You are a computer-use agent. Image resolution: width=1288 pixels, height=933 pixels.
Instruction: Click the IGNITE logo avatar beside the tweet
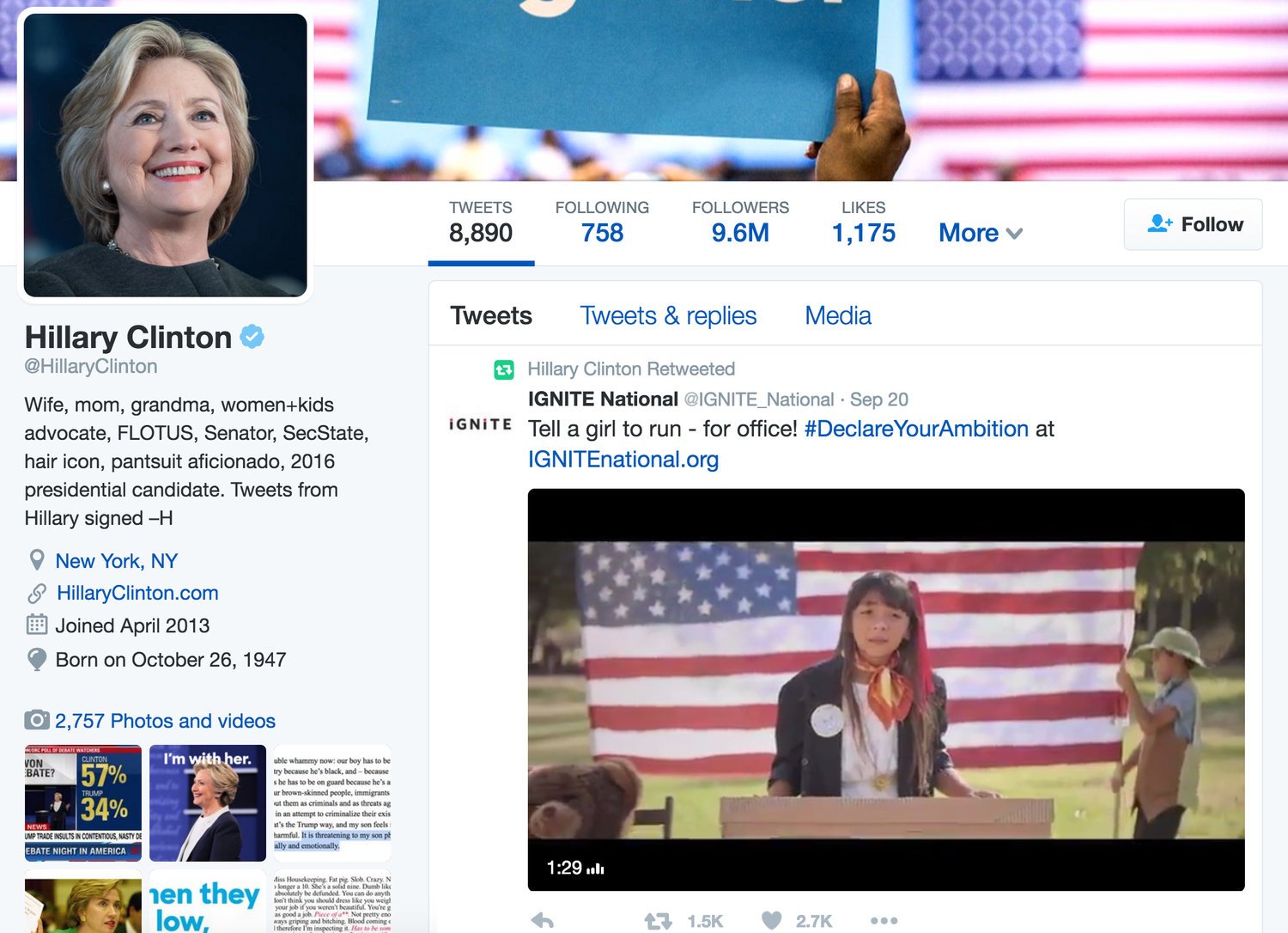tap(480, 424)
